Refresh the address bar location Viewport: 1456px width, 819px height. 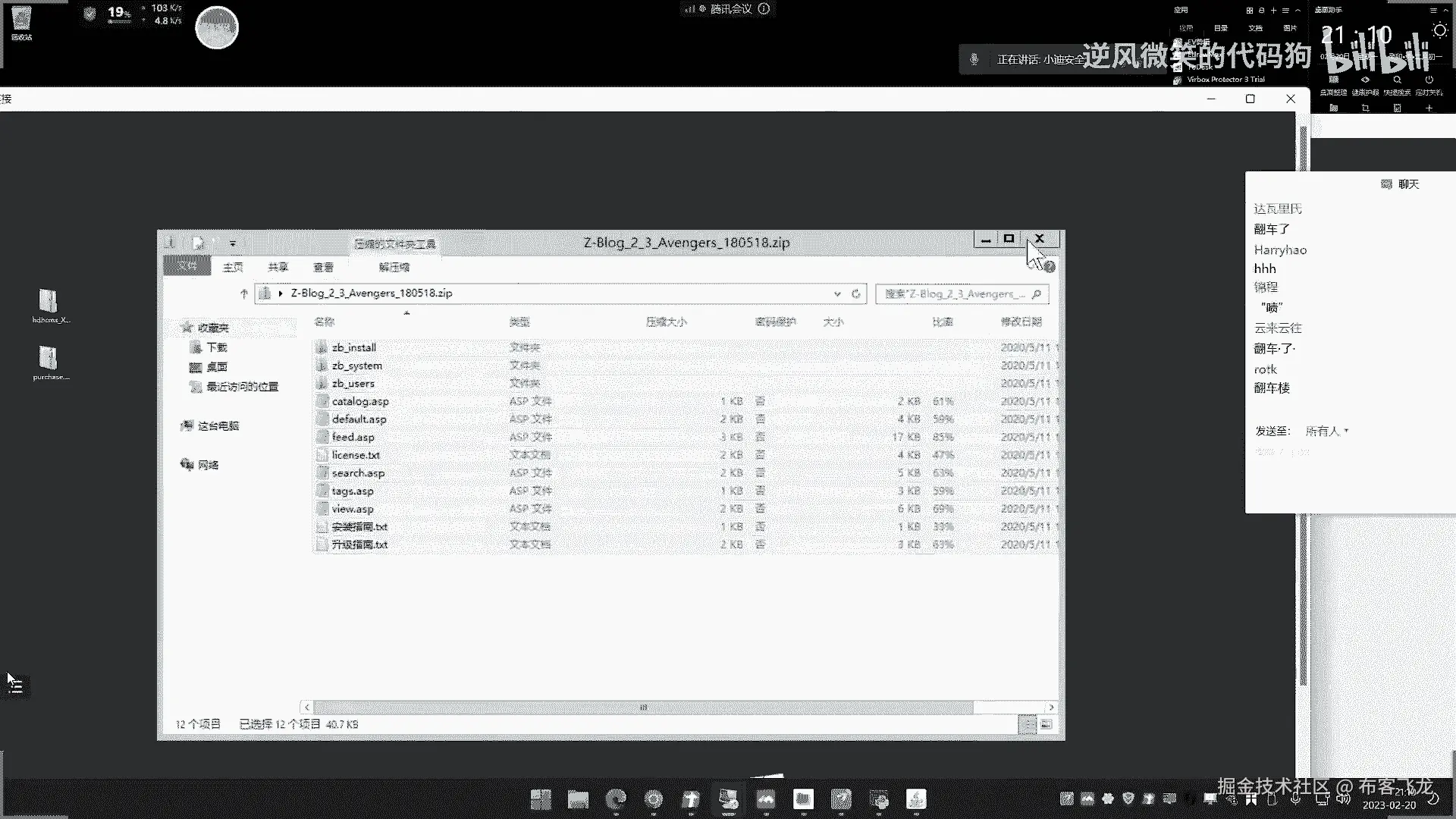pos(856,293)
